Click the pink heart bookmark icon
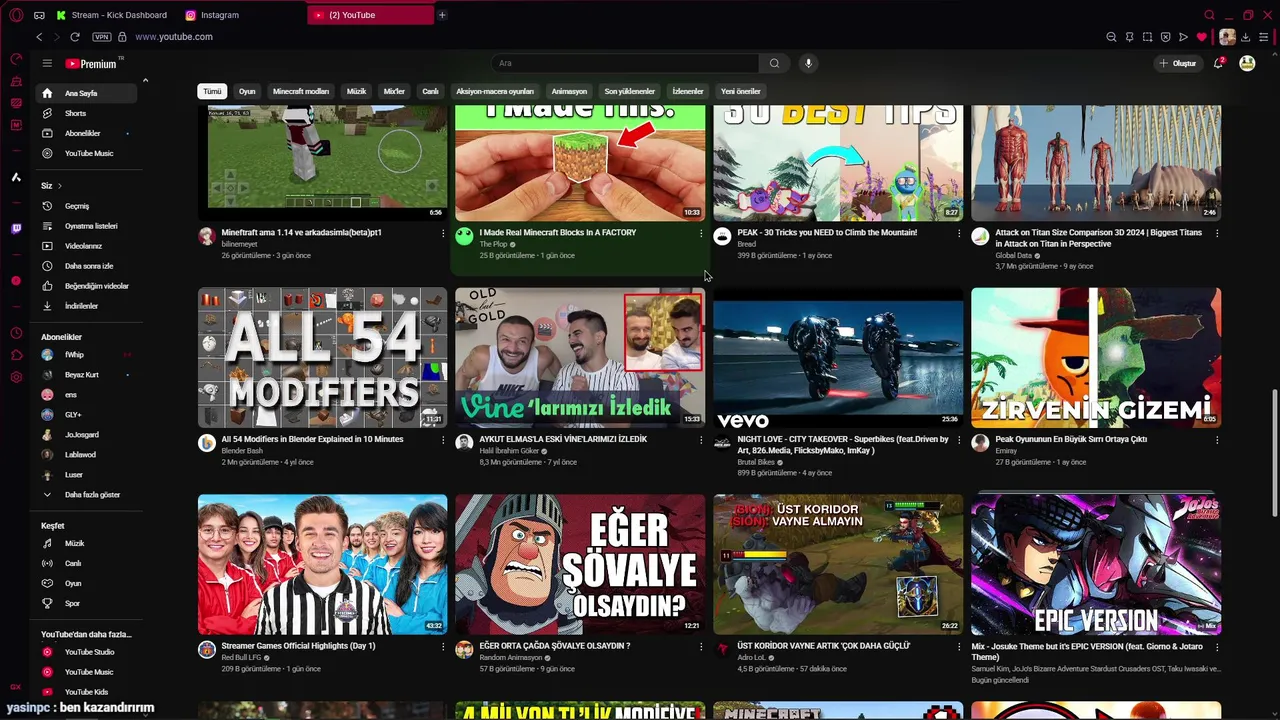The width and height of the screenshot is (1280, 720). pyautogui.click(x=1202, y=37)
